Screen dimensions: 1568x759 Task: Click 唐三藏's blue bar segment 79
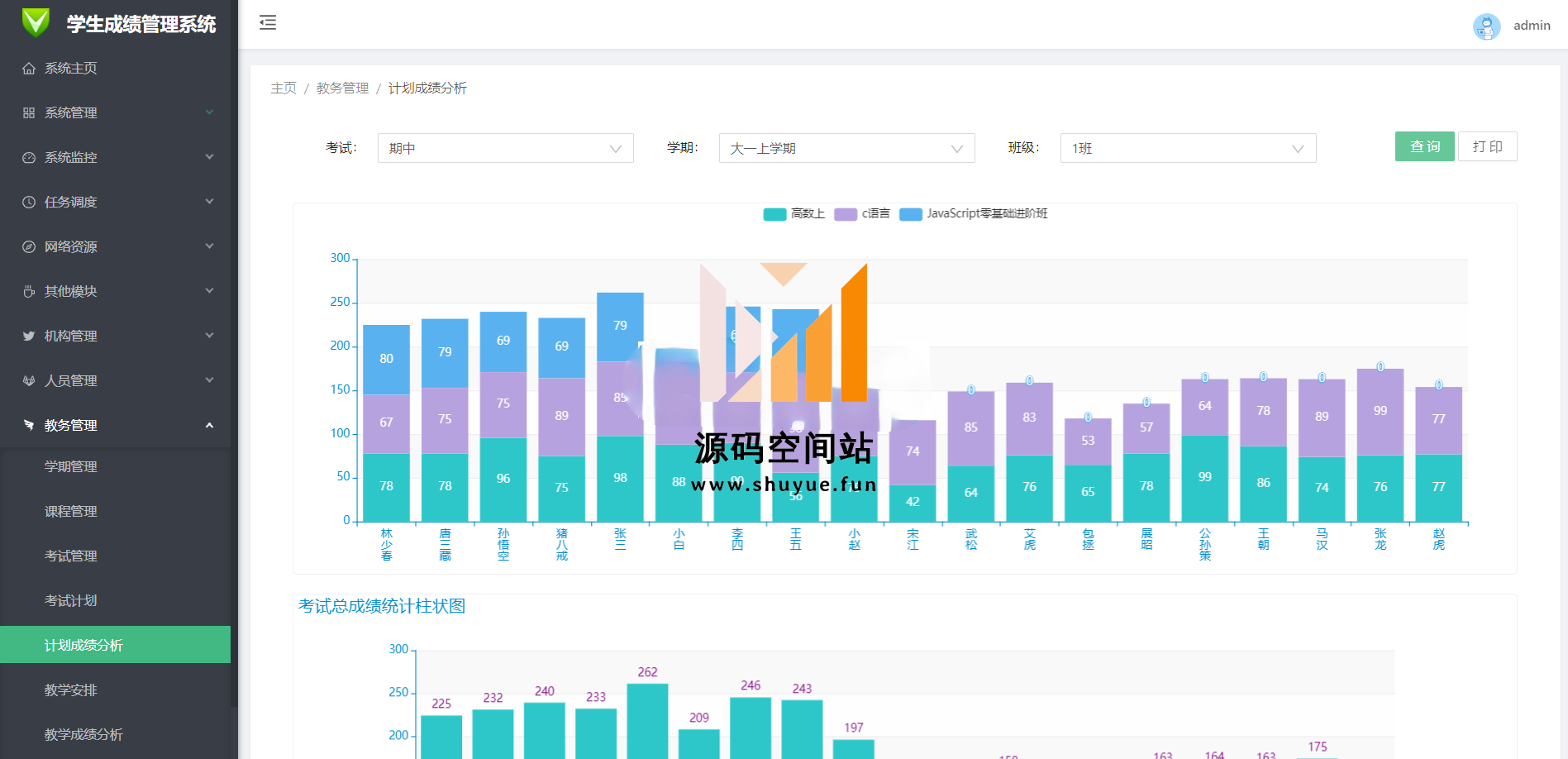(445, 353)
